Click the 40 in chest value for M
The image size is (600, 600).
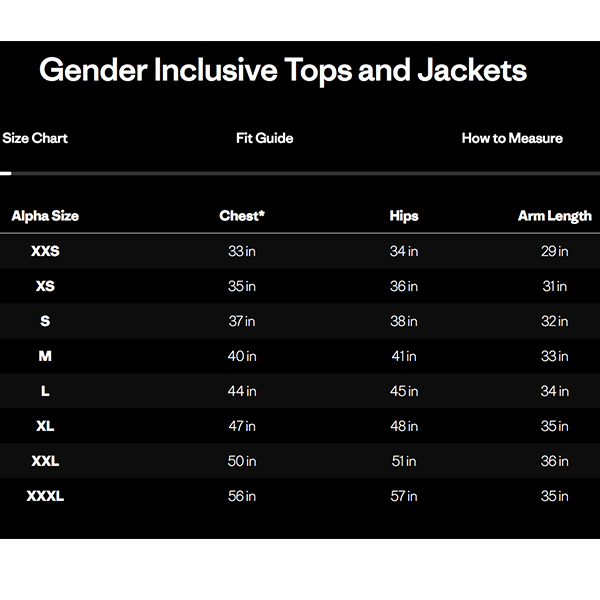[242, 356]
